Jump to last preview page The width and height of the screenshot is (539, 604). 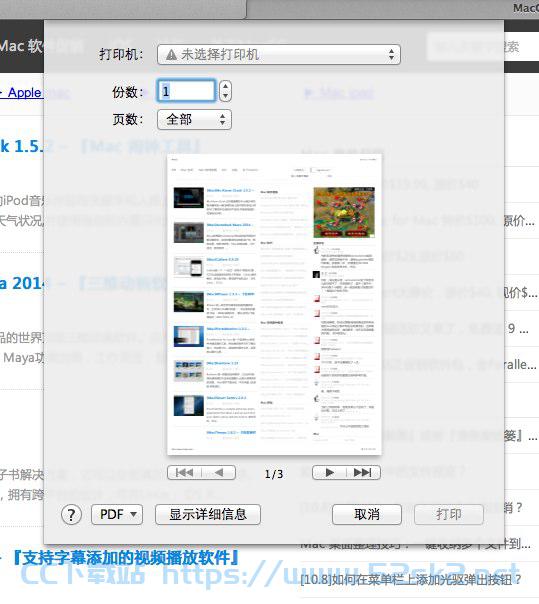click(x=363, y=472)
